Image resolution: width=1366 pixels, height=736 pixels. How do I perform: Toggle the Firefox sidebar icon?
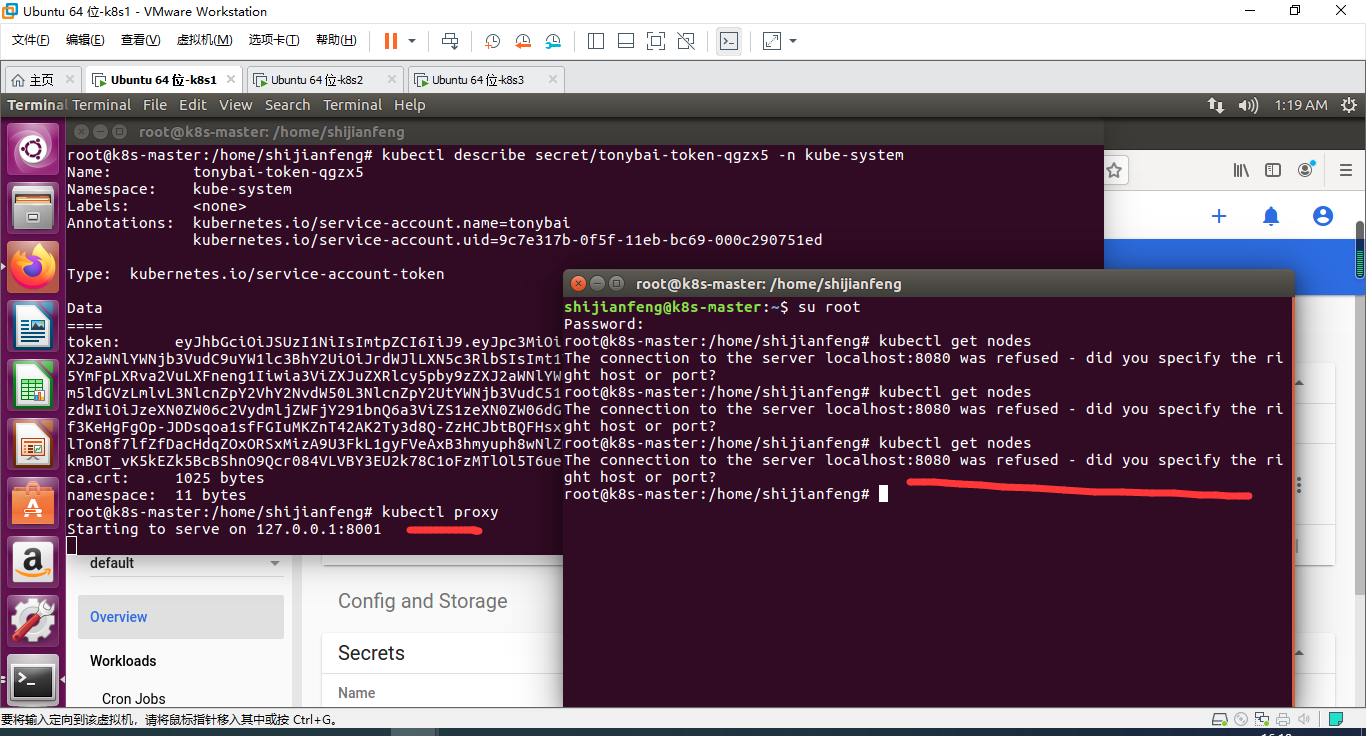[x=1273, y=171]
